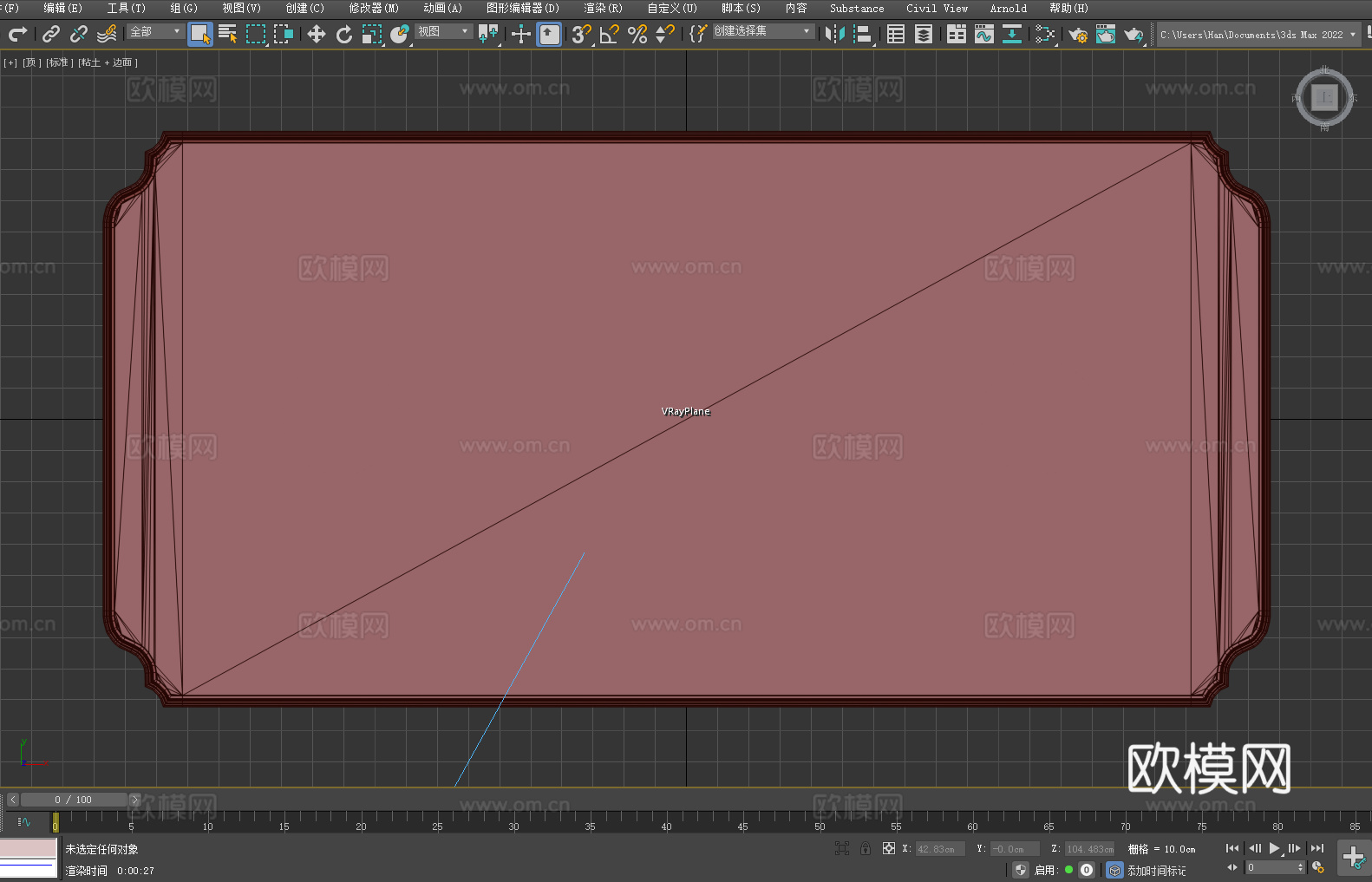Toggle Keyboard Shortcut Override button
1372x882 pixels.
(x=549, y=34)
